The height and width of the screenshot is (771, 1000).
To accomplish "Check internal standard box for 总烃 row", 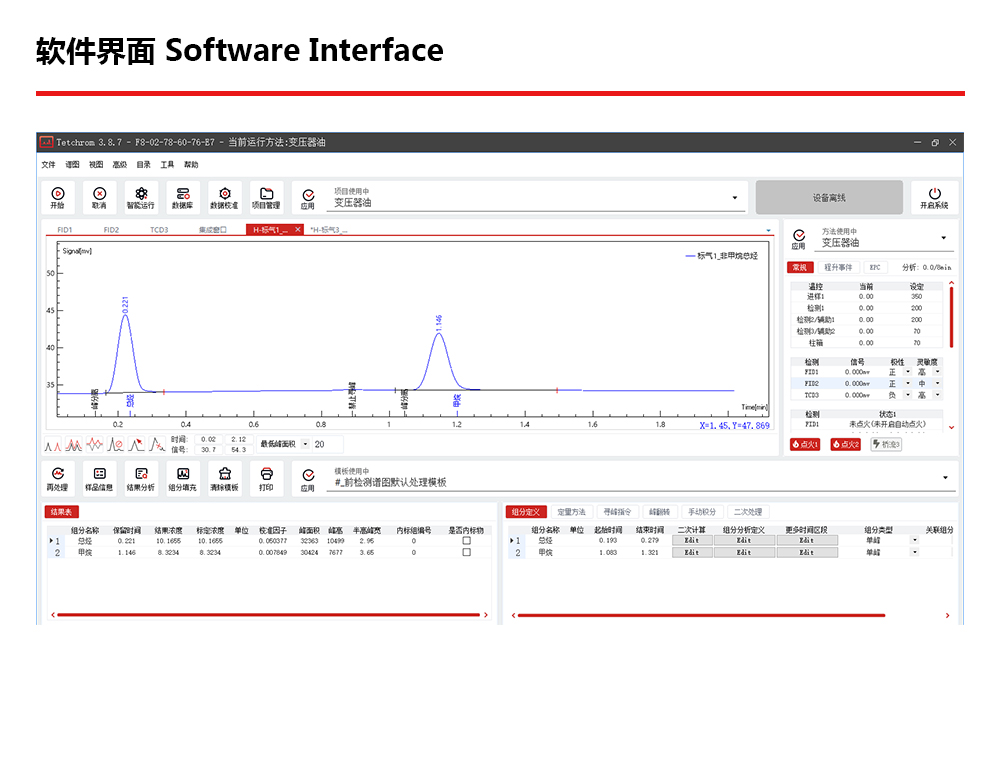I will pyautogui.click(x=466, y=541).
